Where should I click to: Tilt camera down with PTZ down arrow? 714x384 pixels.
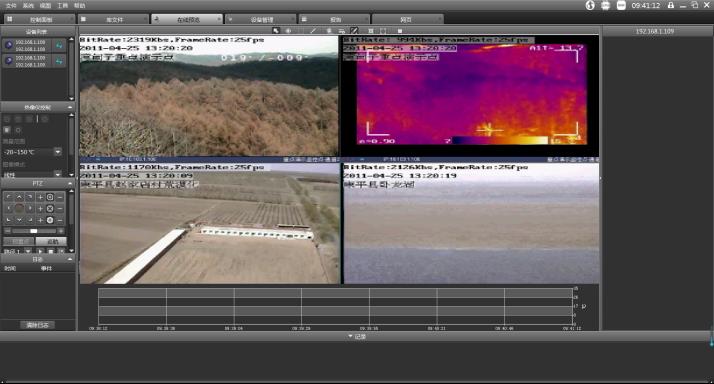[19, 220]
